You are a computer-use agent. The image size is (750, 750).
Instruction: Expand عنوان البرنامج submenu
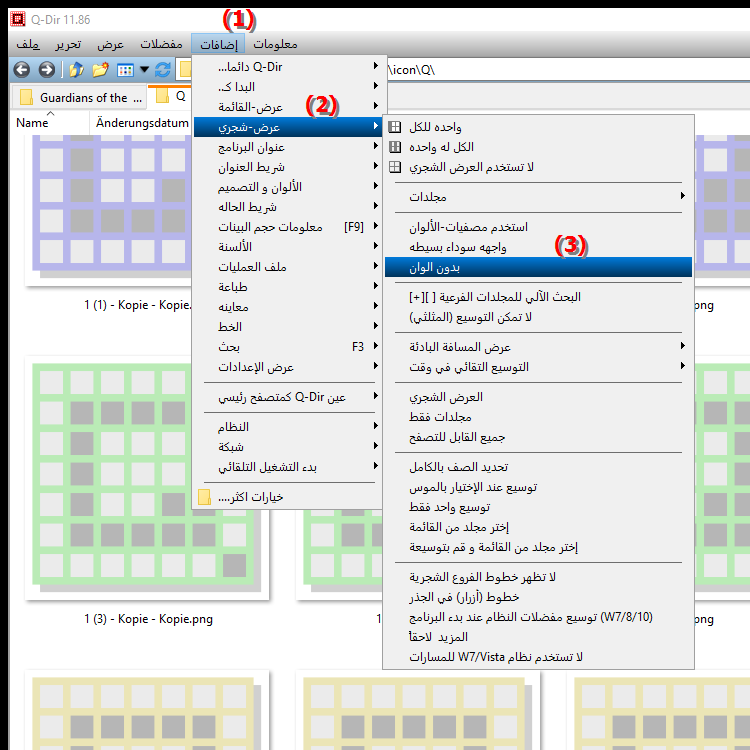point(288,147)
